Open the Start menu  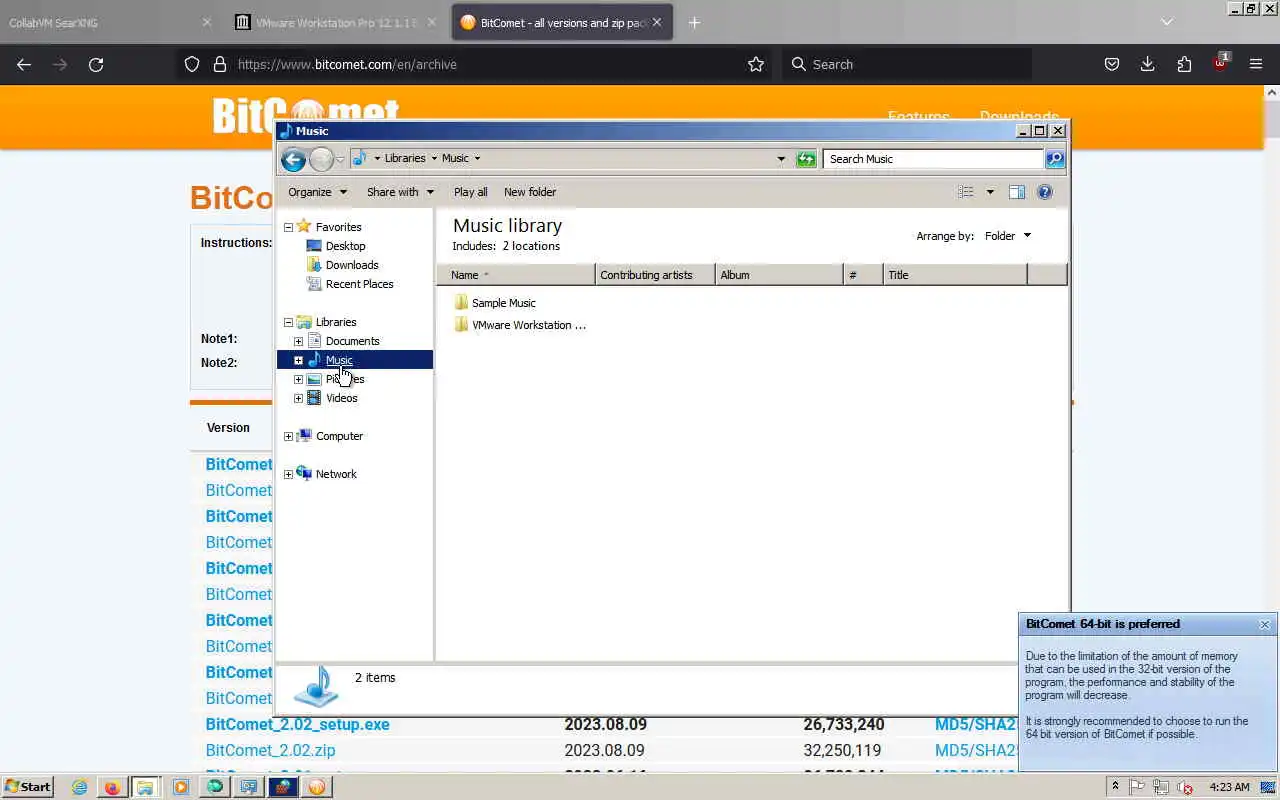point(27,787)
